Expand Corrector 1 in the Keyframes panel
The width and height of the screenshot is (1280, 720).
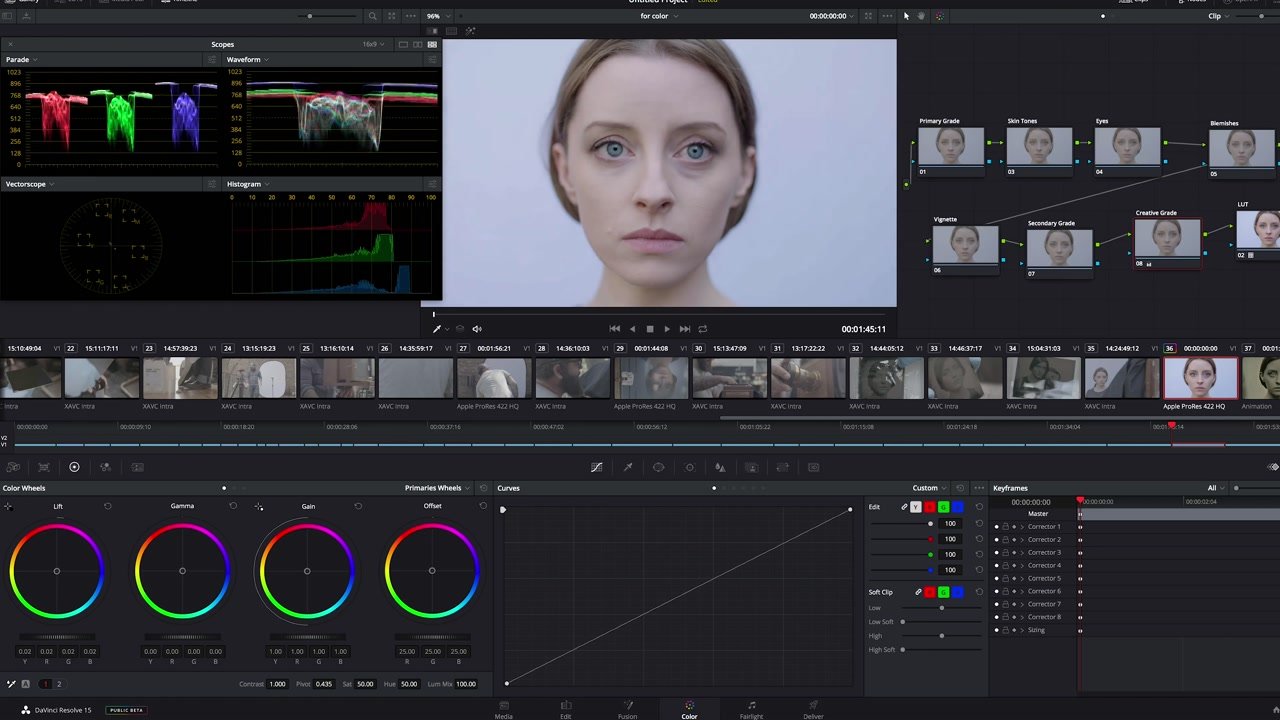click(1022, 526)
